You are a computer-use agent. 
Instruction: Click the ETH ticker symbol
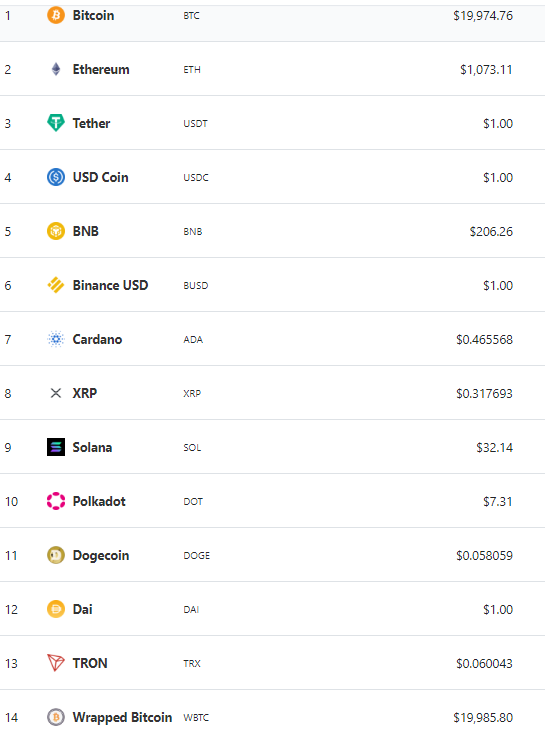tap(192, 70)
